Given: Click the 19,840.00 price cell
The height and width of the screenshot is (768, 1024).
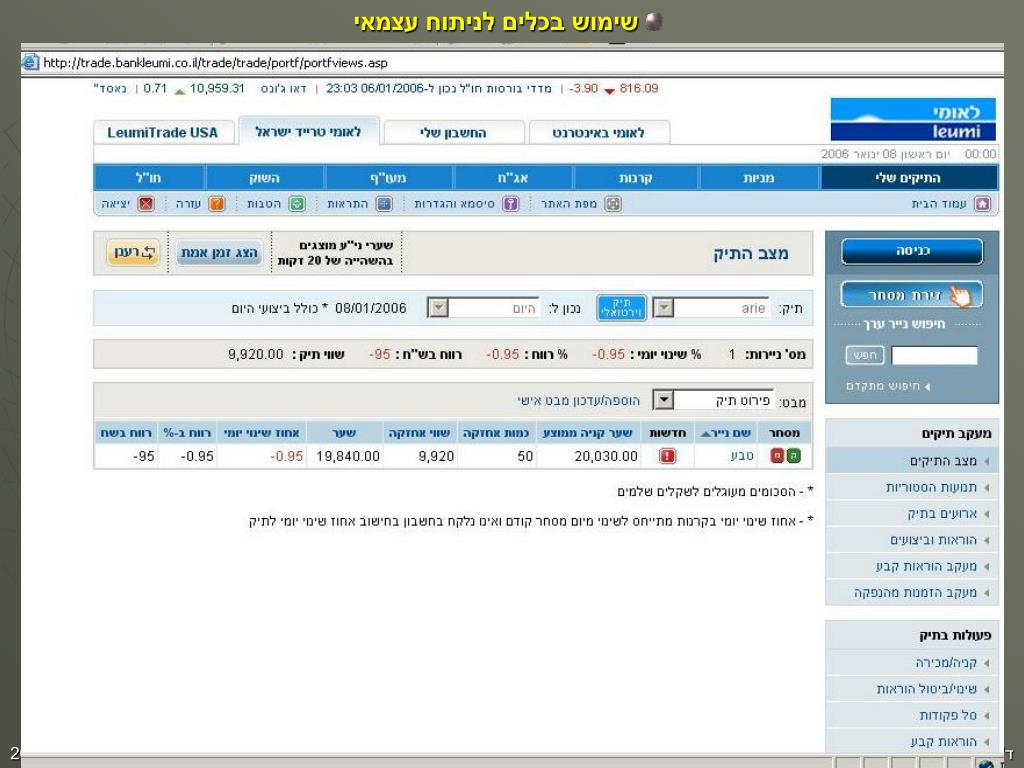Looking at the screenshot, I should 347,456.
